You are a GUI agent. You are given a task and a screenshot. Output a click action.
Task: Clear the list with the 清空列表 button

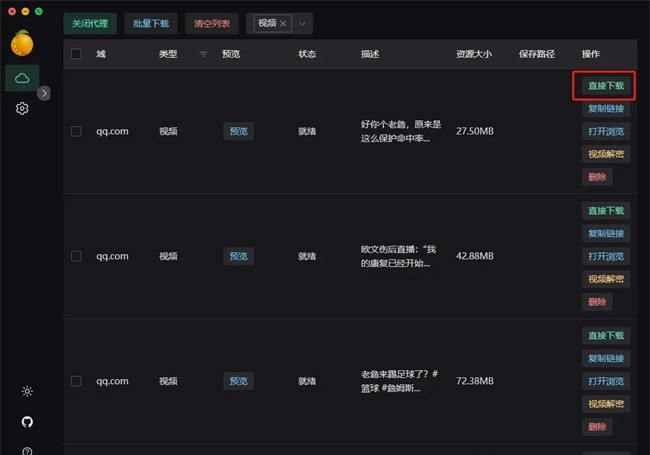[x=212, y=24]
